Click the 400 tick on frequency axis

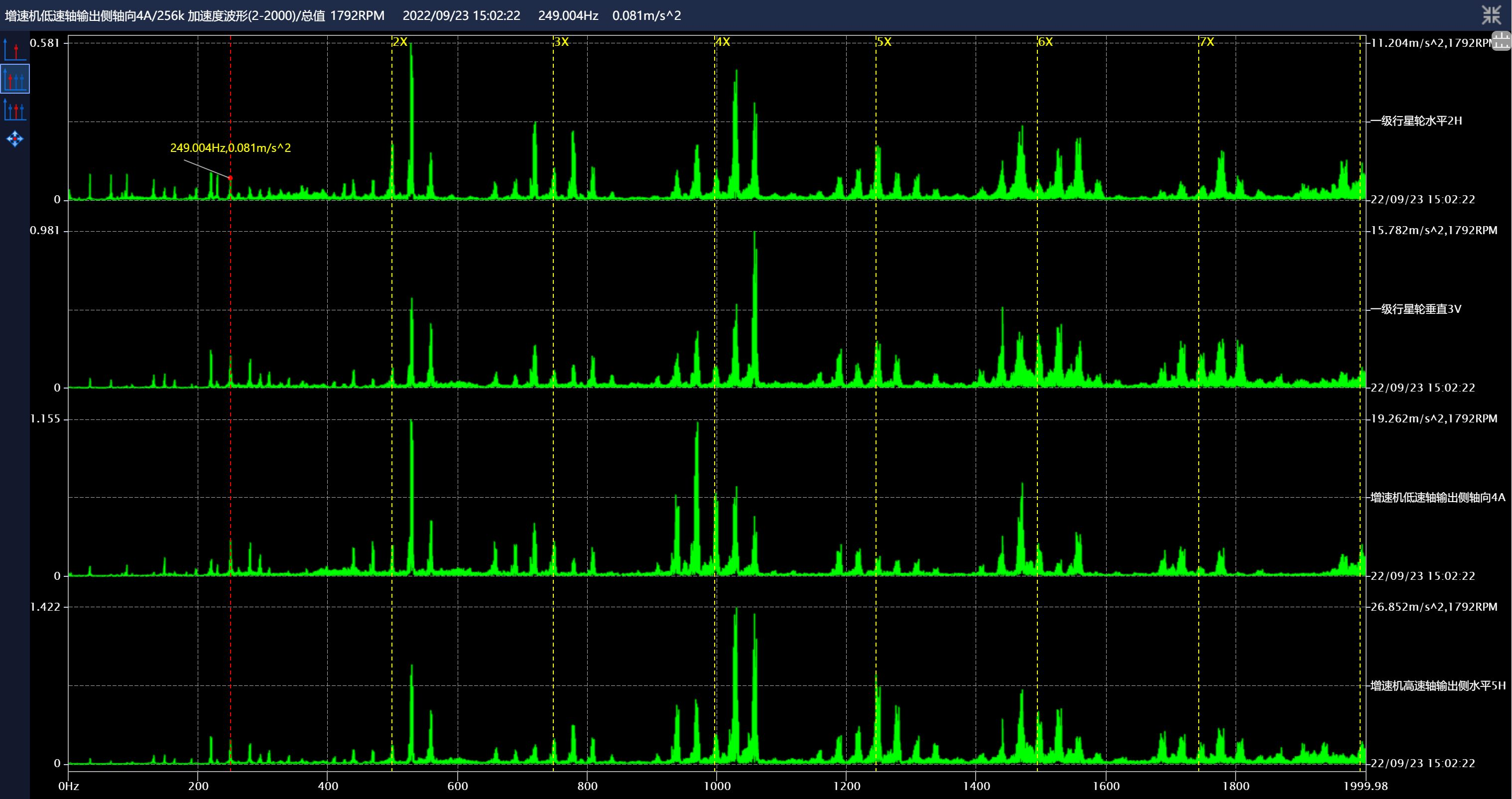tap(328, 786)
